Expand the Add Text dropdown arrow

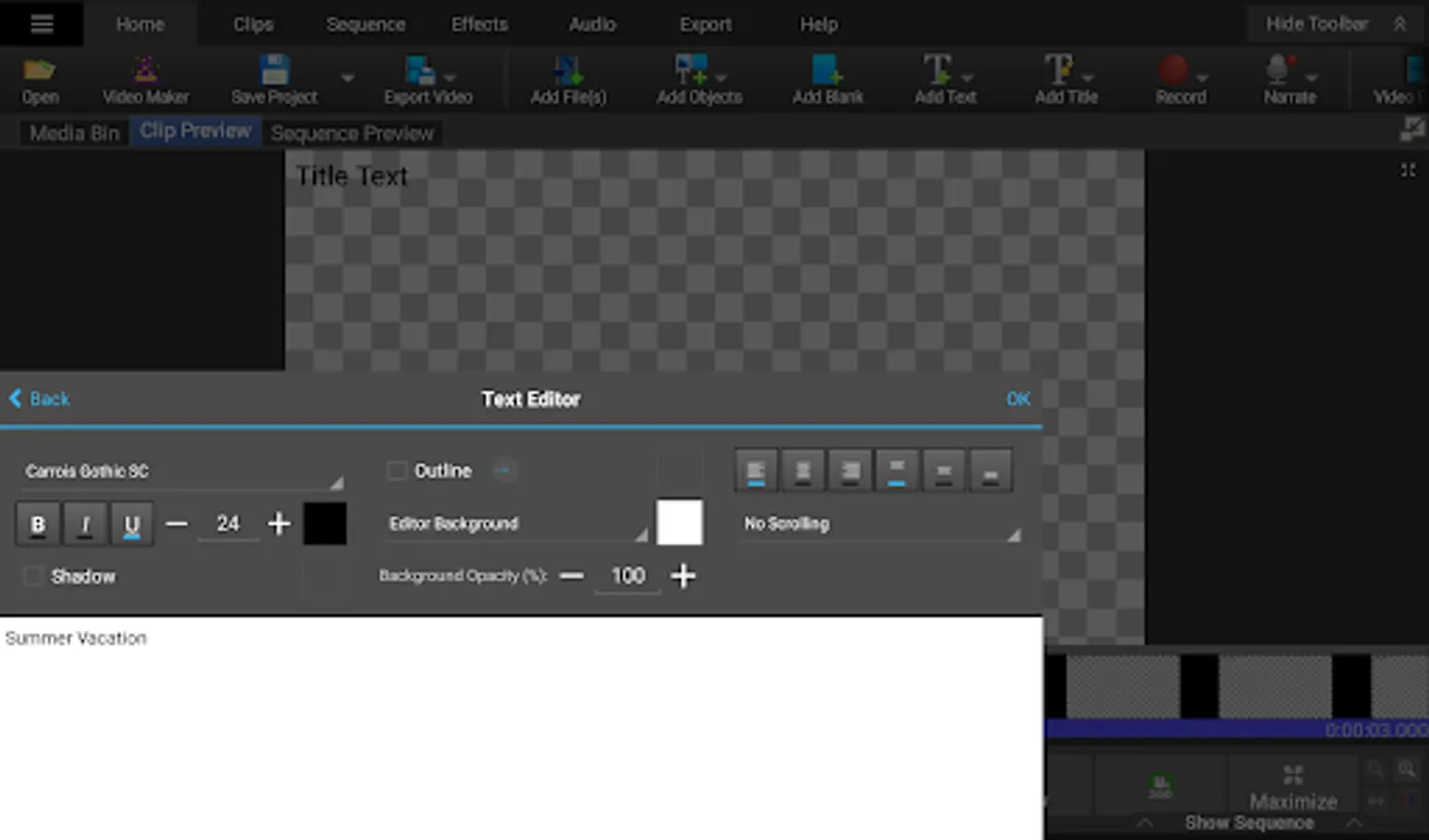coord(967,77)
